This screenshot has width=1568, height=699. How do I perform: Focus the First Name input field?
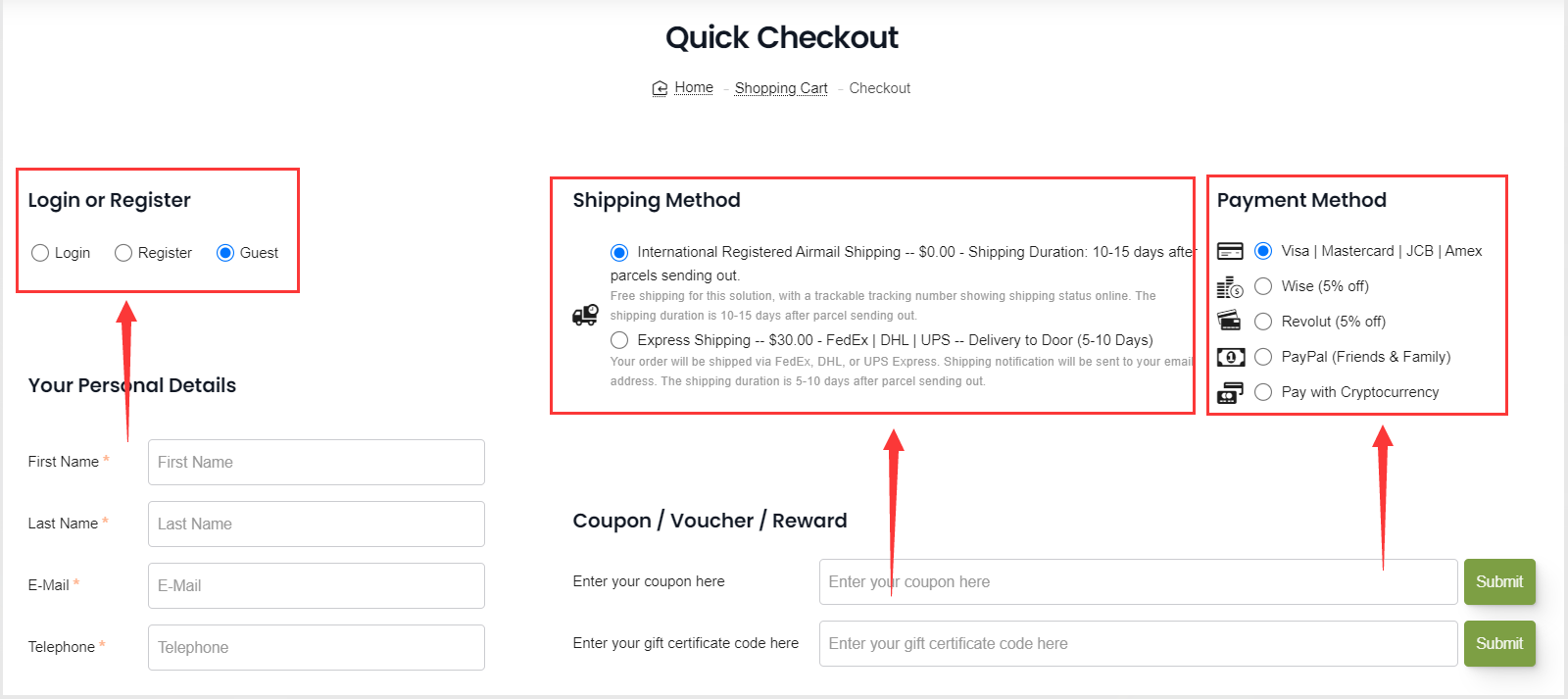click(x=317, y=462)
